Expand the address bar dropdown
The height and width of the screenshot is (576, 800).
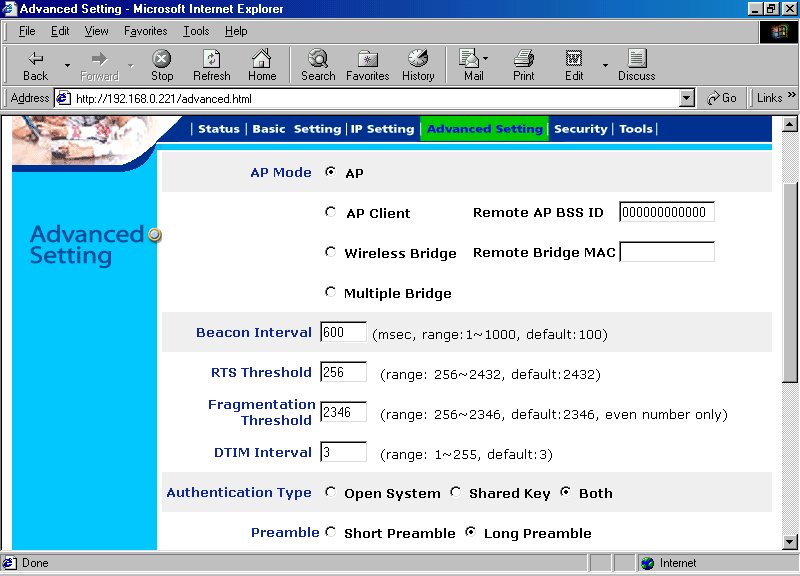click(686, 98)
